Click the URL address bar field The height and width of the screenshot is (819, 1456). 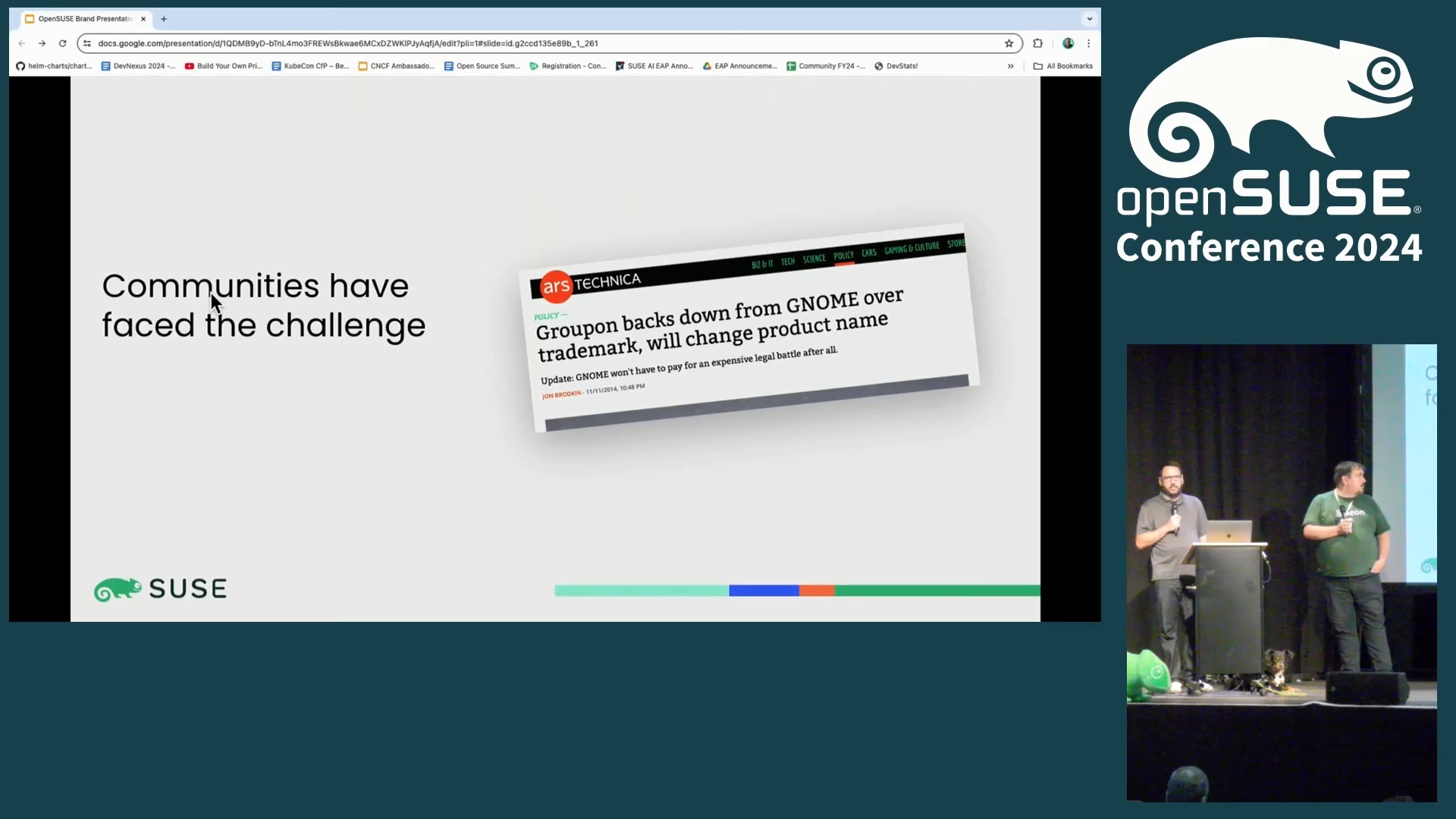tap(531, 43)
